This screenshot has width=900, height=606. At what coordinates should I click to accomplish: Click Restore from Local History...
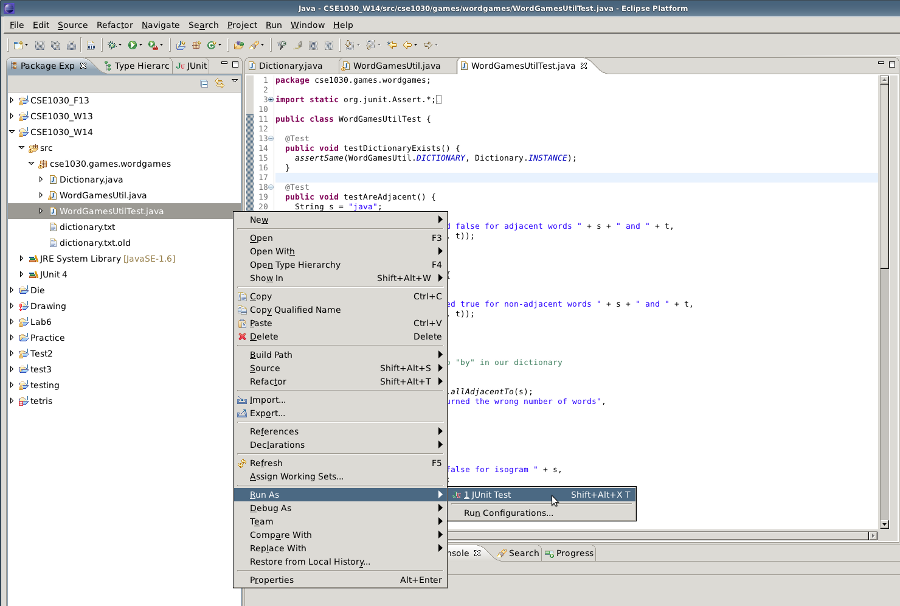pyautogui.click(x=340, y=562)
